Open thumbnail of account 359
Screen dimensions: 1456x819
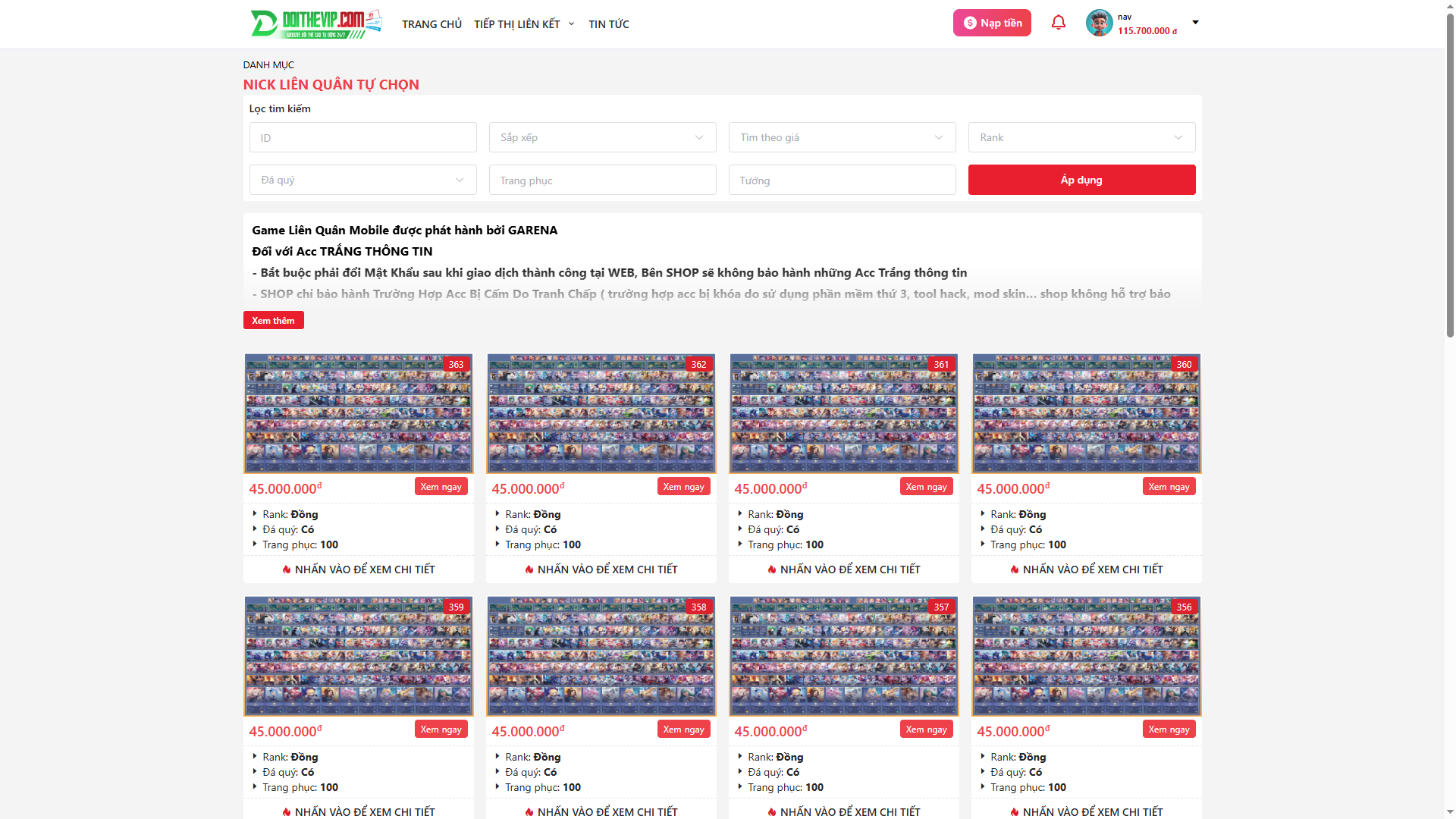point(359,656)
